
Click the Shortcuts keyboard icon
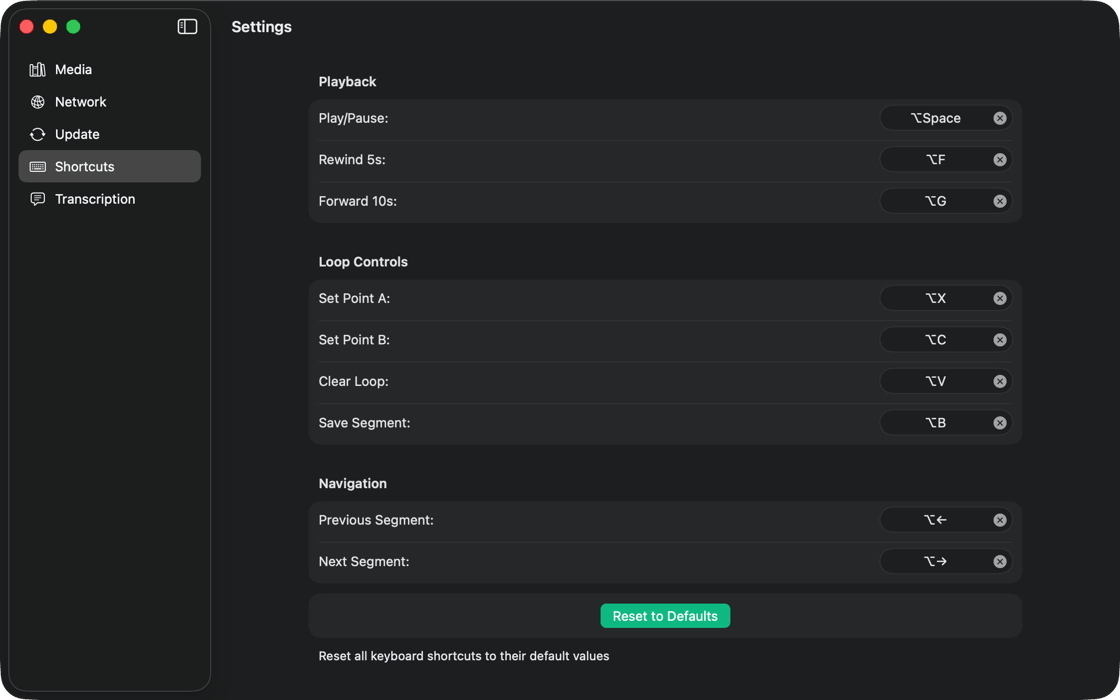[x=38, y=167]
